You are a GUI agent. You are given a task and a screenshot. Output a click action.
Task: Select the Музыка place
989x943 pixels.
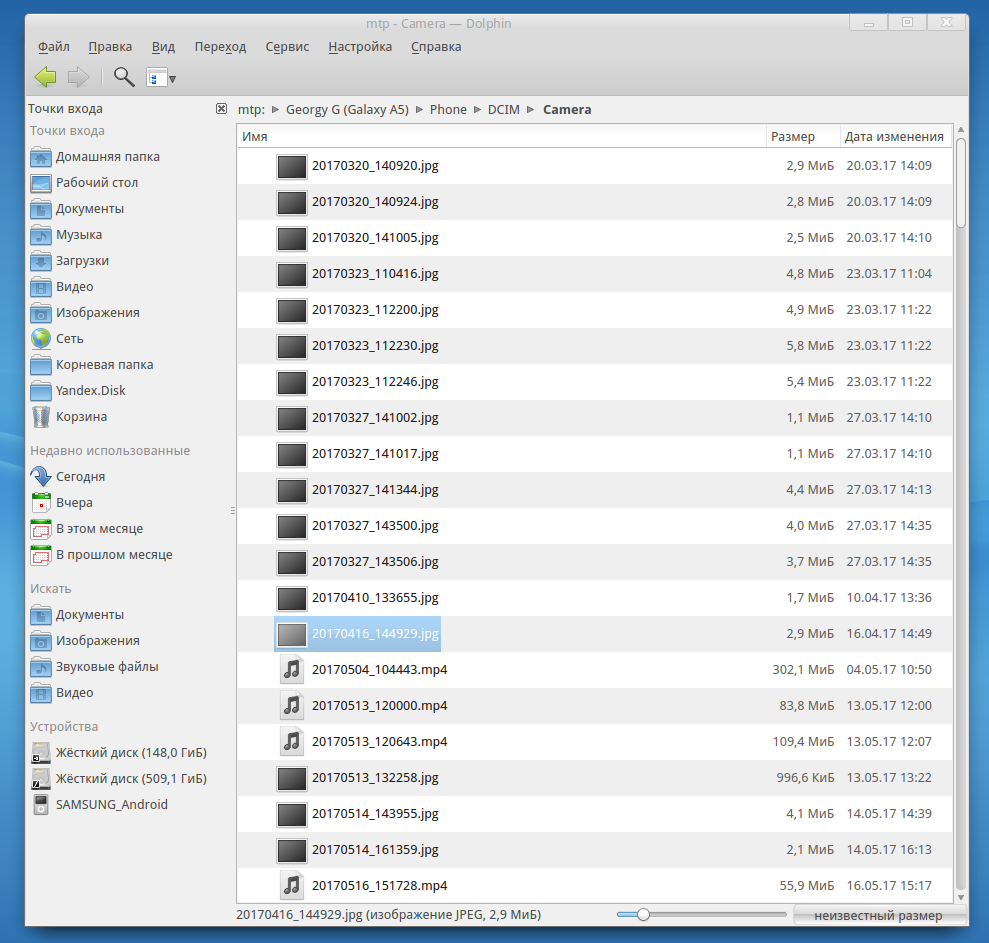pos(66,235)
